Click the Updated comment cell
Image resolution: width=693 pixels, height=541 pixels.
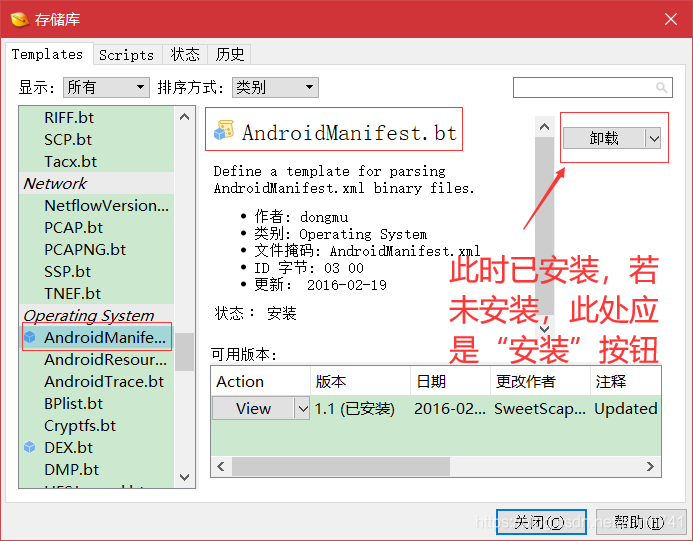click(626, 408)
